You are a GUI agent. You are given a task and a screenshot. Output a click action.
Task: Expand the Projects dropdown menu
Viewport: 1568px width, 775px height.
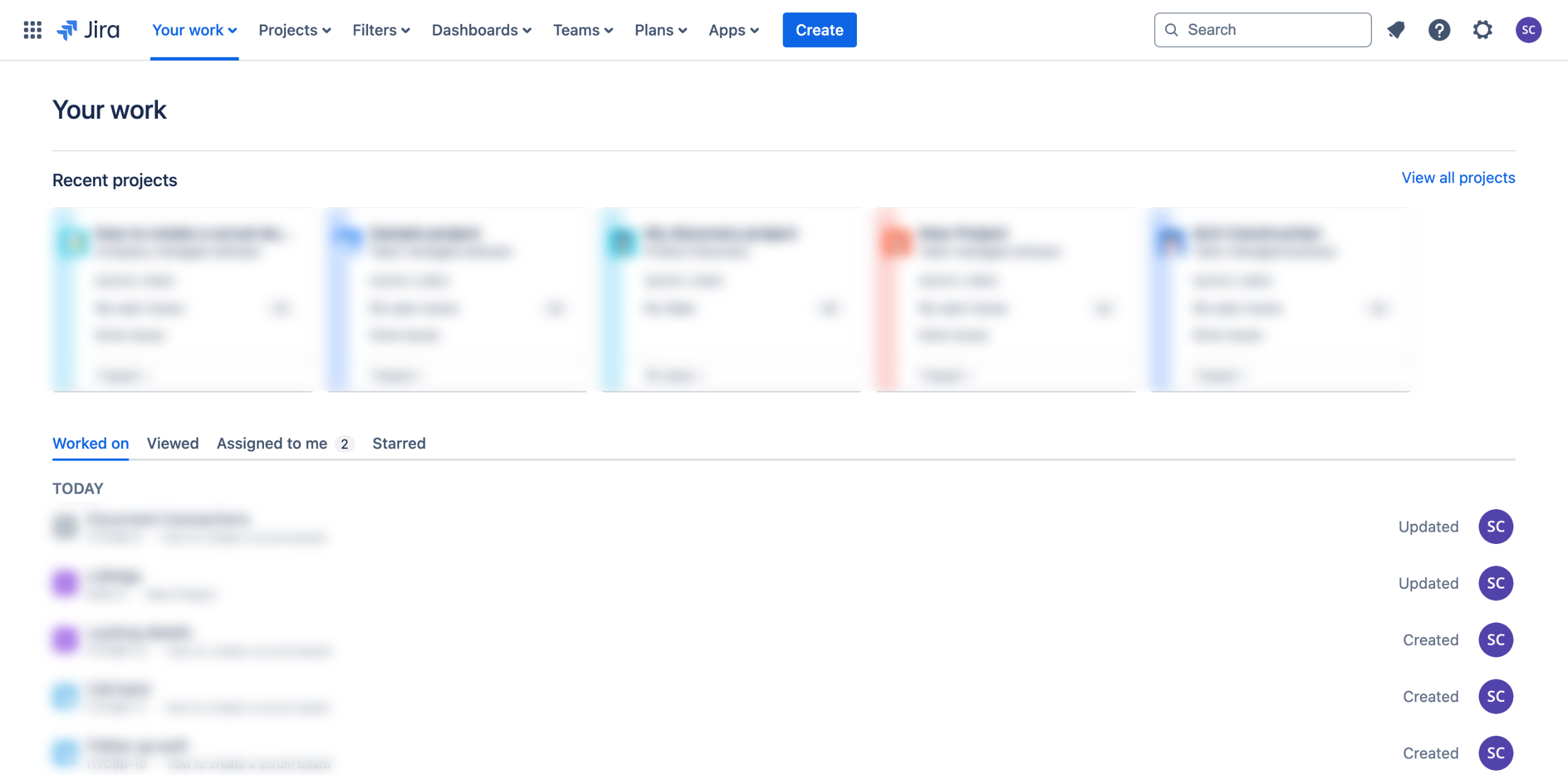pyautogui.click(x=295, y=30)
